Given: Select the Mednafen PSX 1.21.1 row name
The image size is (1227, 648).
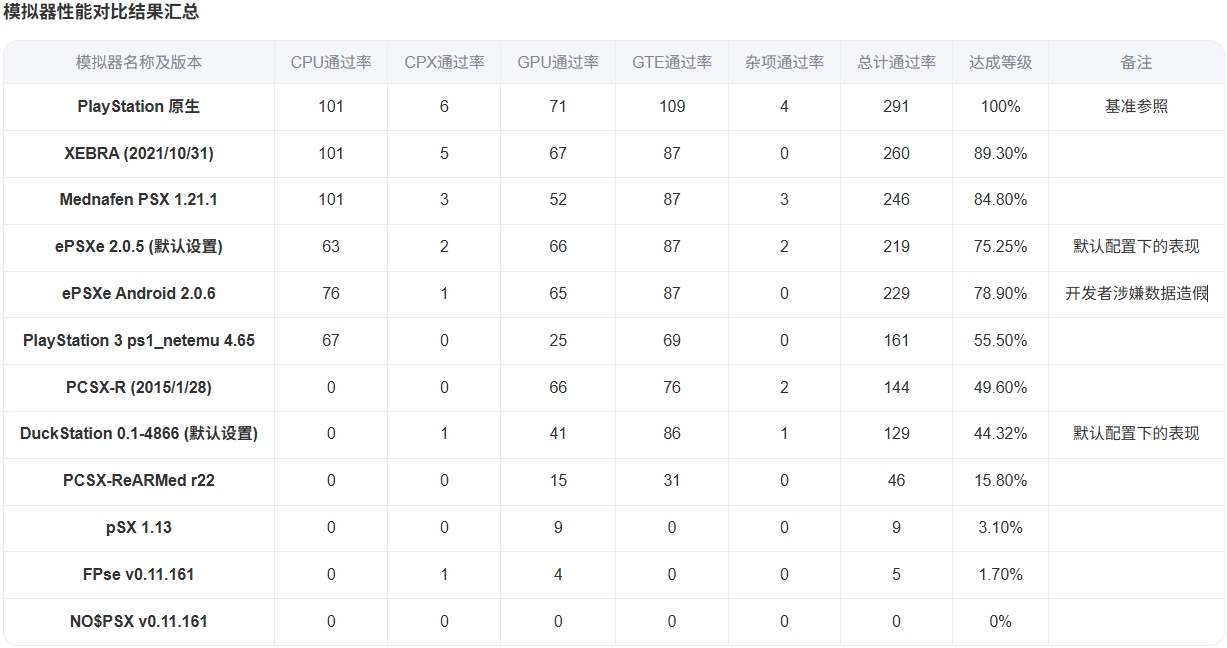Looking at the screenshot, I should click(139, 199).
